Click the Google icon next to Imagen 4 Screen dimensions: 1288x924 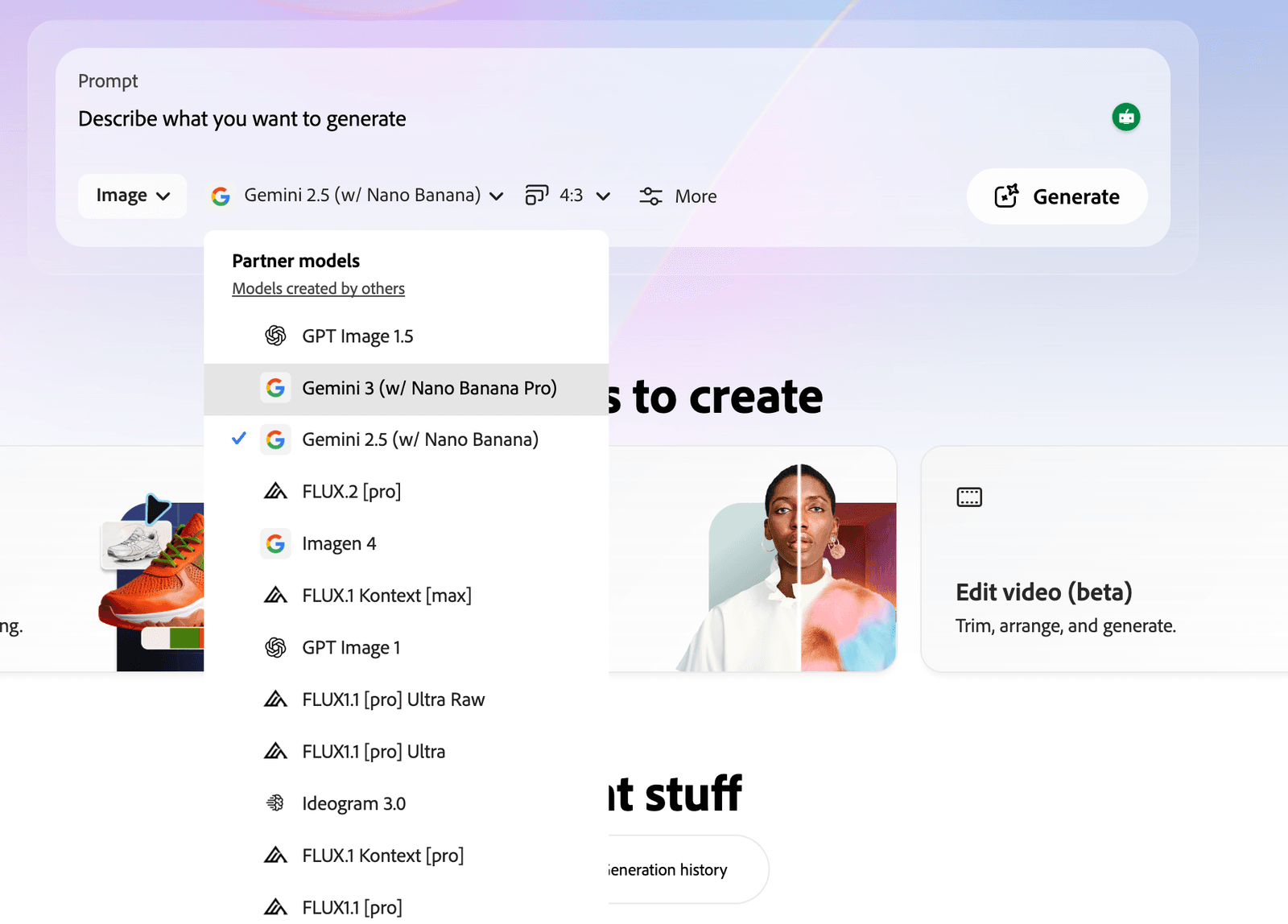(x=275, y=543)
